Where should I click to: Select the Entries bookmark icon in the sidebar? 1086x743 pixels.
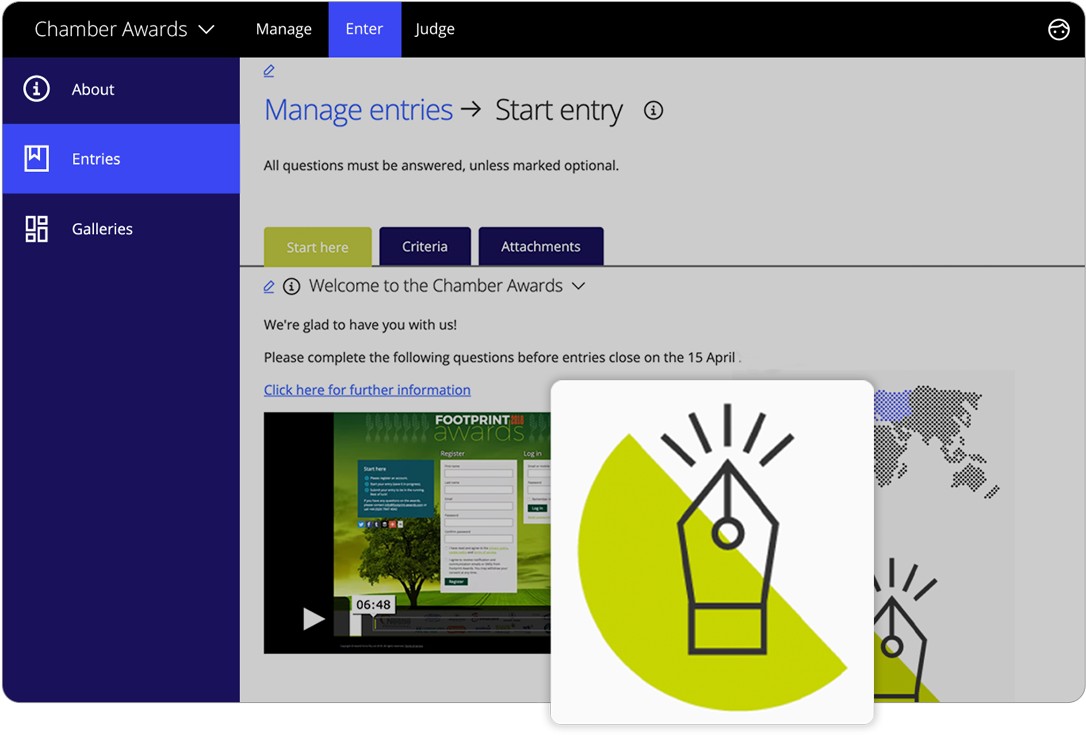(36, 158)
